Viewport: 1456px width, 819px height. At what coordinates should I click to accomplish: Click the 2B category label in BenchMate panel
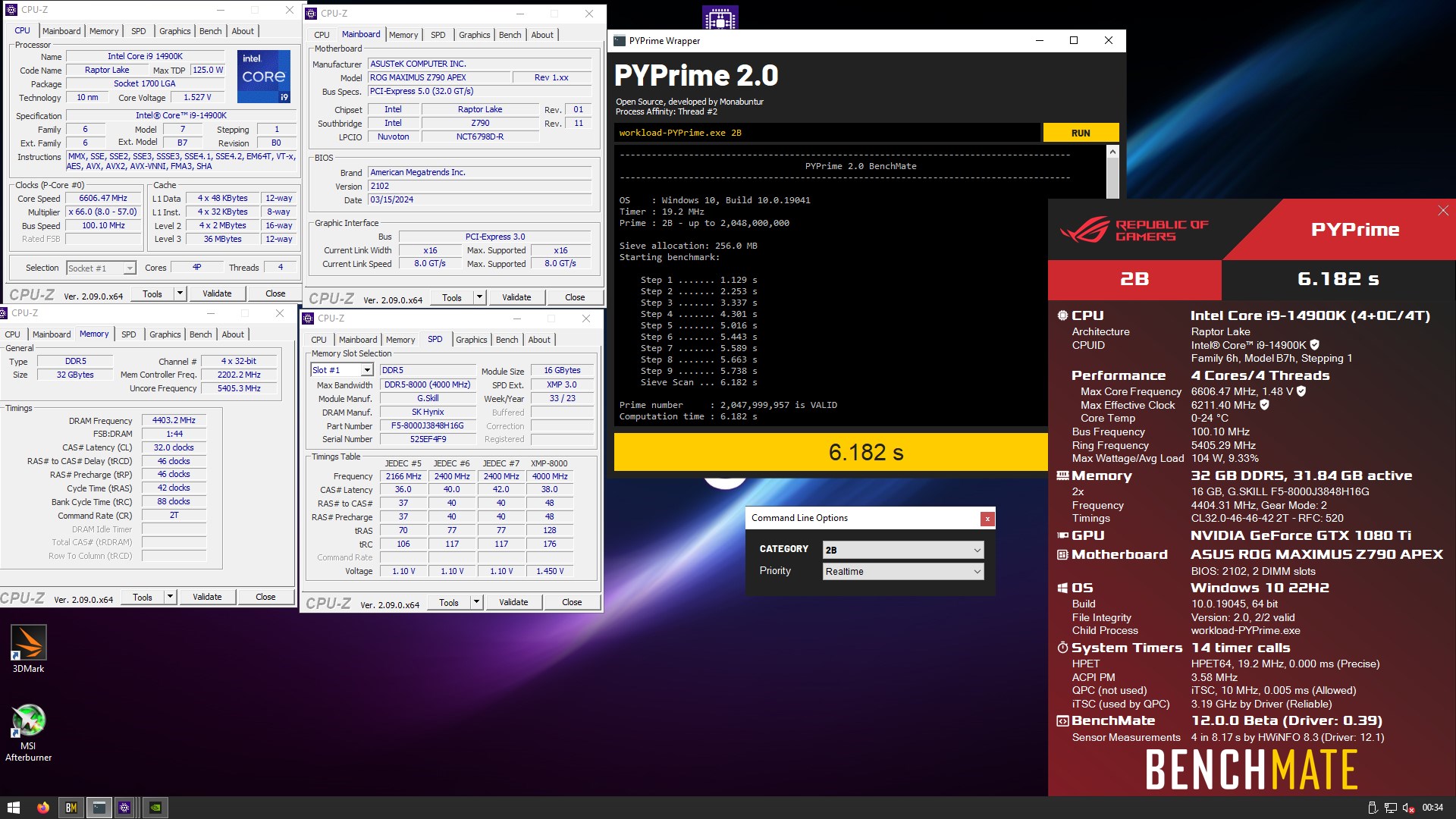point(1134,279)
